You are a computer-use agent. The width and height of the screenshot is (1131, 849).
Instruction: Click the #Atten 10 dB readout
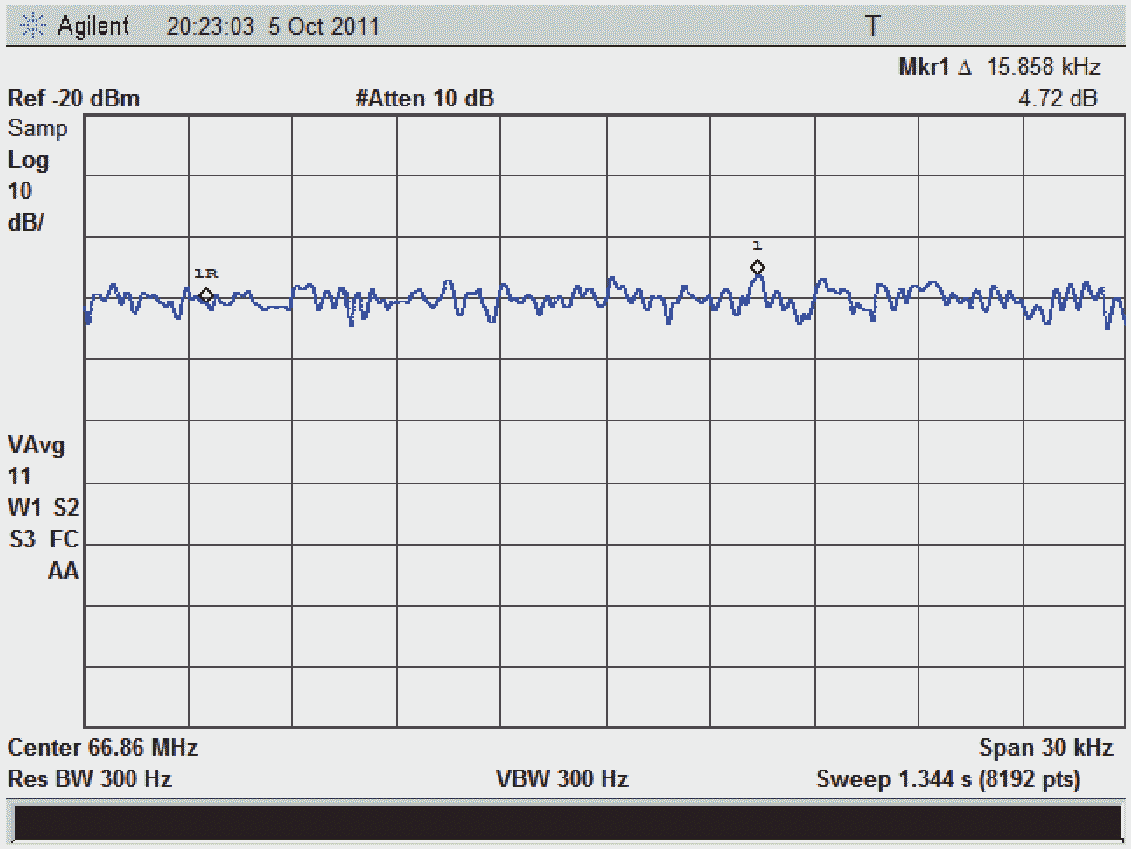point(425,98)
